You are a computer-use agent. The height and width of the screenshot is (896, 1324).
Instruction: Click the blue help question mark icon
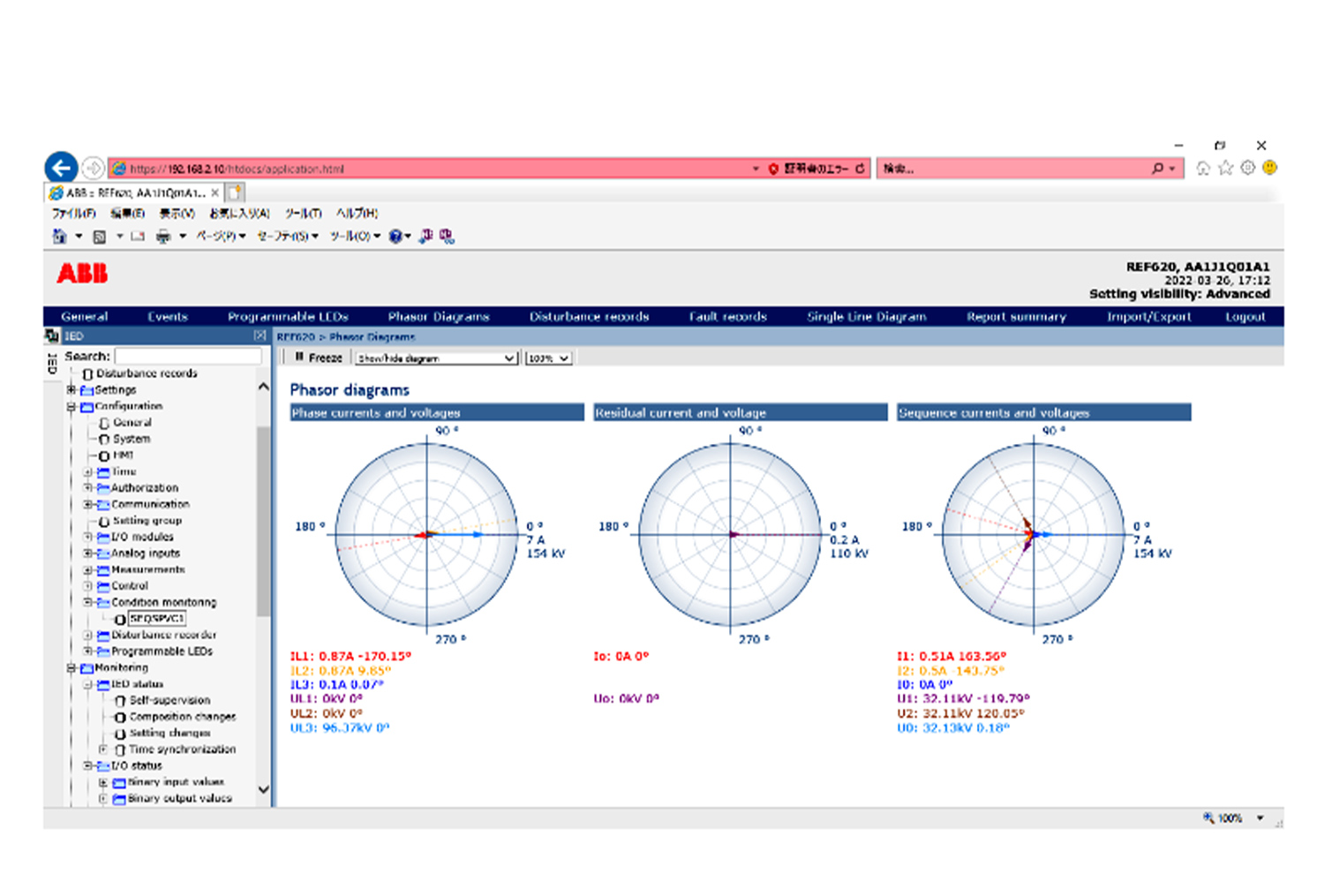(395, 237)
